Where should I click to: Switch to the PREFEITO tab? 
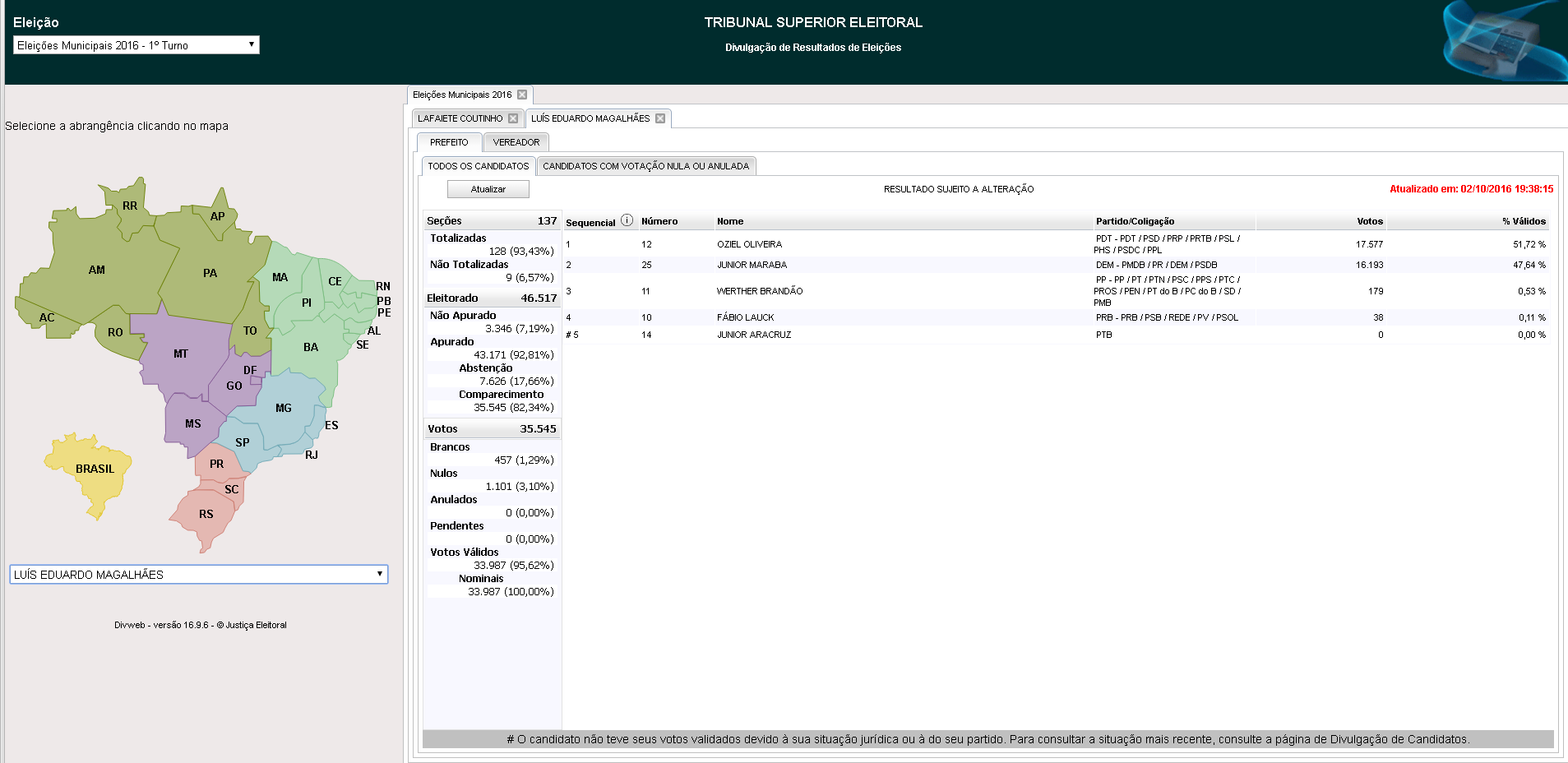tap(449, 142)
